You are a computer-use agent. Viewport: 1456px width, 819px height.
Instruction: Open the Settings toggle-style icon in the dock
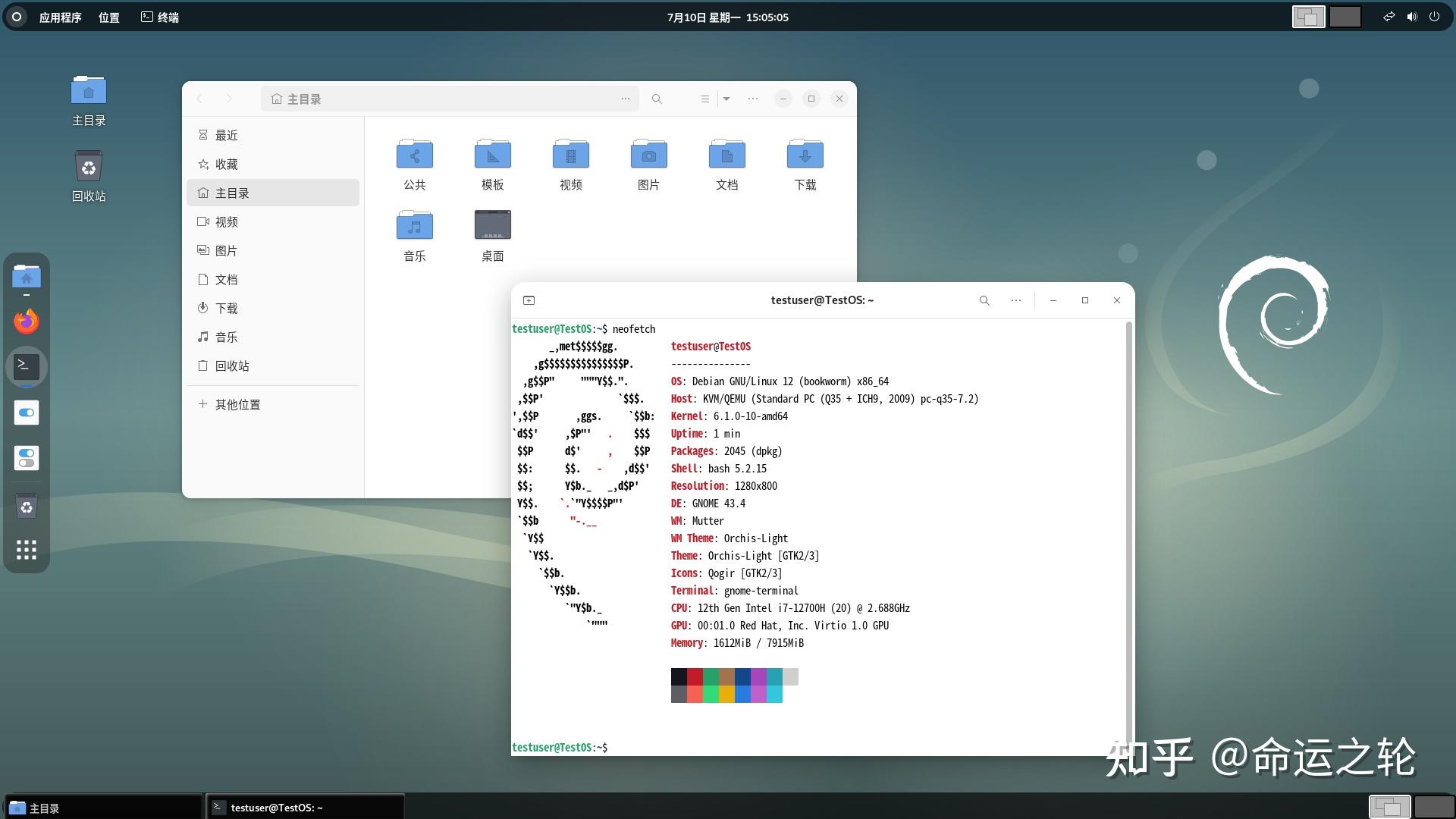coord(27,413)
